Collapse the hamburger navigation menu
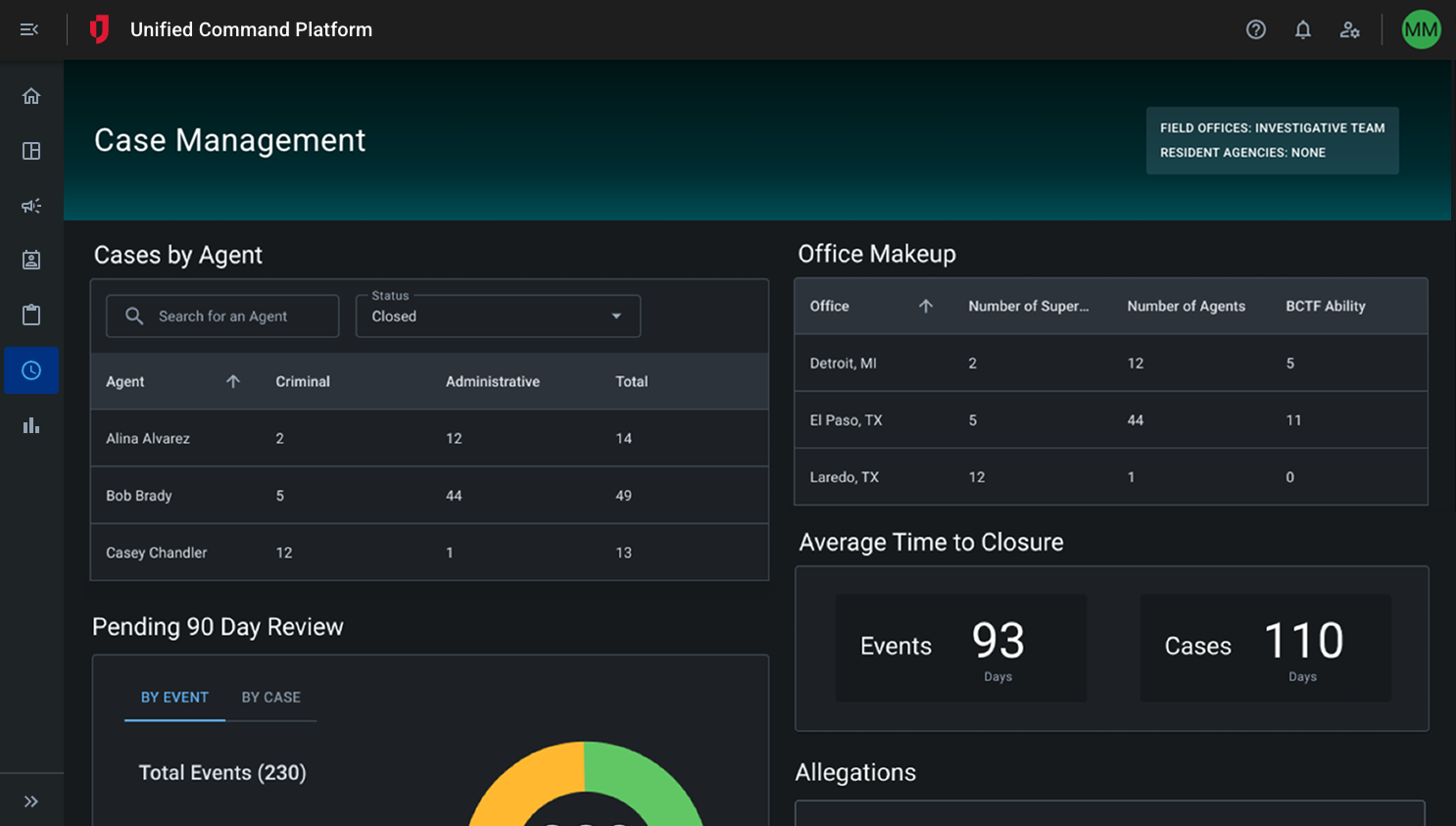This screenshot has width=1456, height=826. (x=29, y=29)
